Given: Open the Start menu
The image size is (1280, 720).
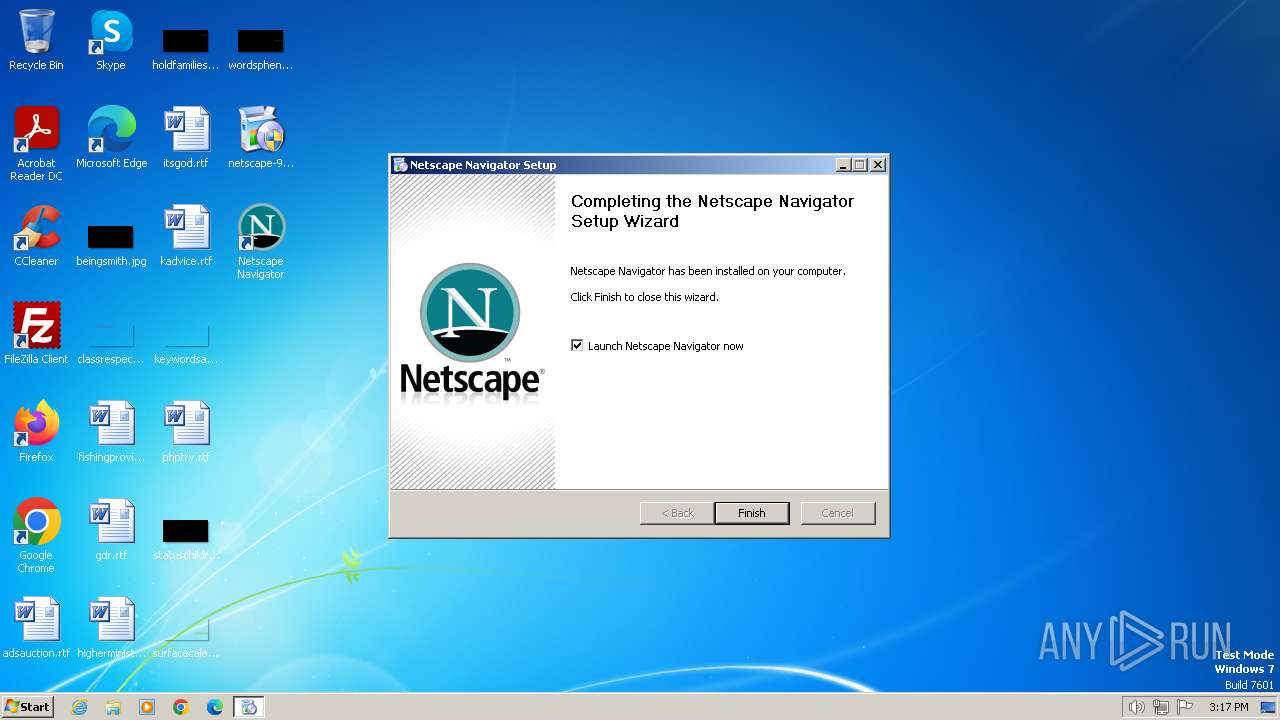Looking at the screenshot, I should (x=28, y=707).
